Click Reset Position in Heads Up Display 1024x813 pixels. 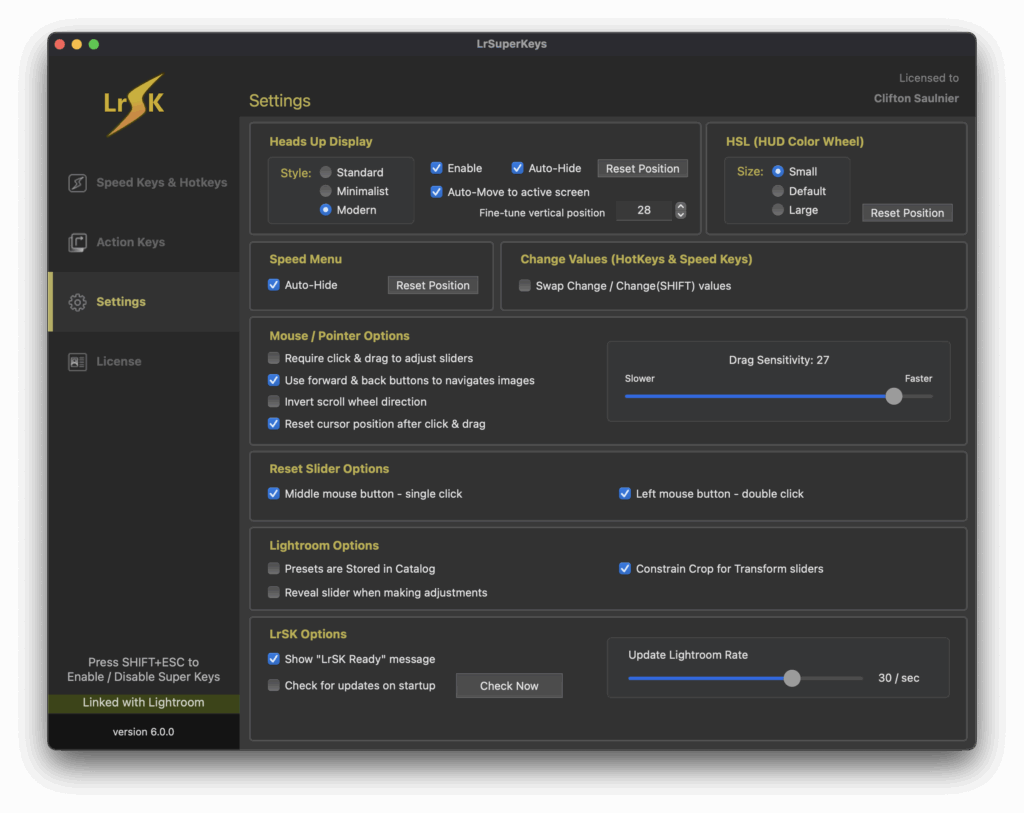[x=643, y=168]
